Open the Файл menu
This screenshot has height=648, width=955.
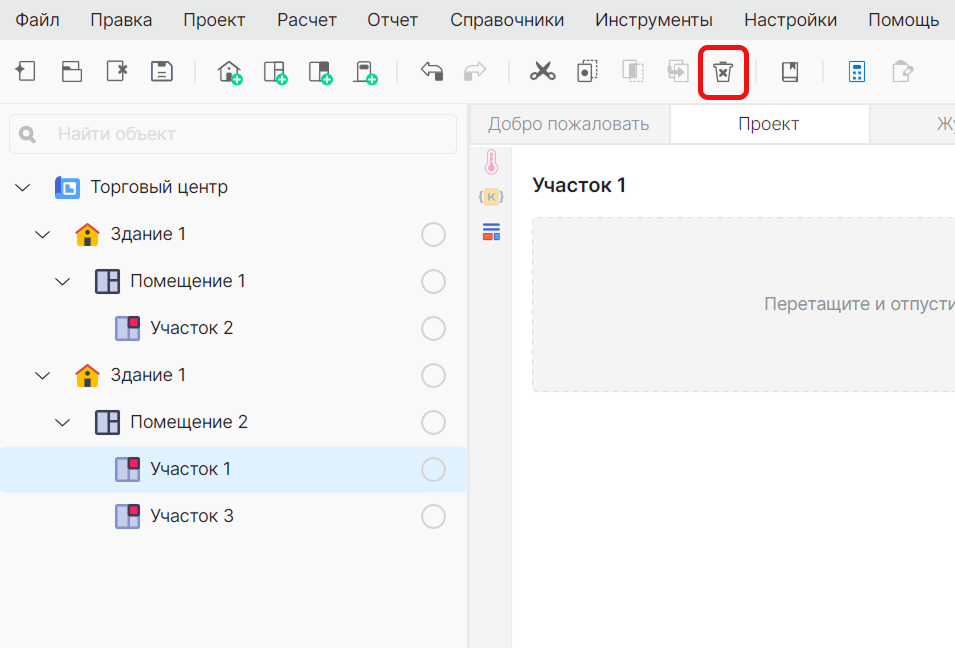click(37, 20)
